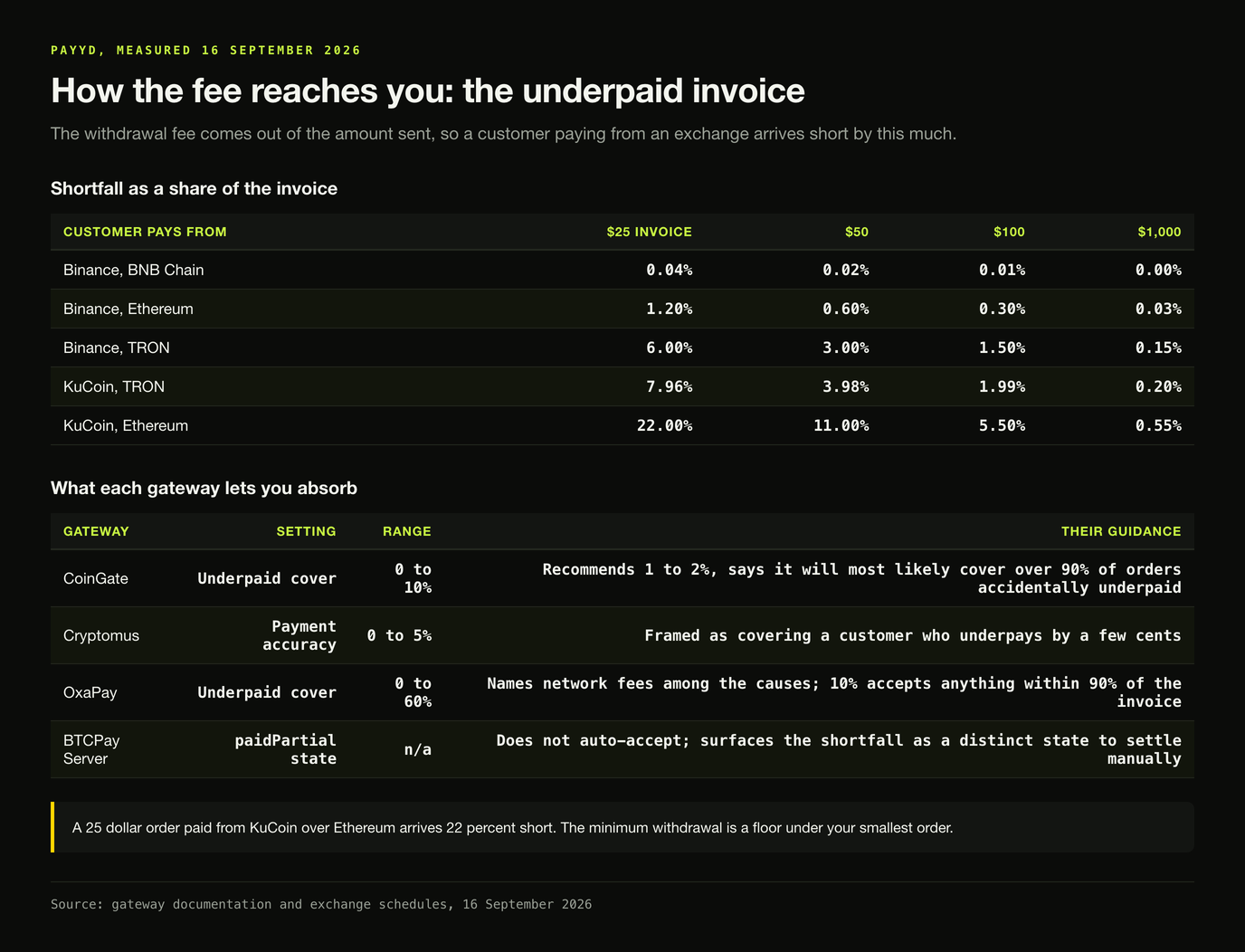
Task: Click the 'THEIR GUIDANCE' column header
Action: (1121, 531)
